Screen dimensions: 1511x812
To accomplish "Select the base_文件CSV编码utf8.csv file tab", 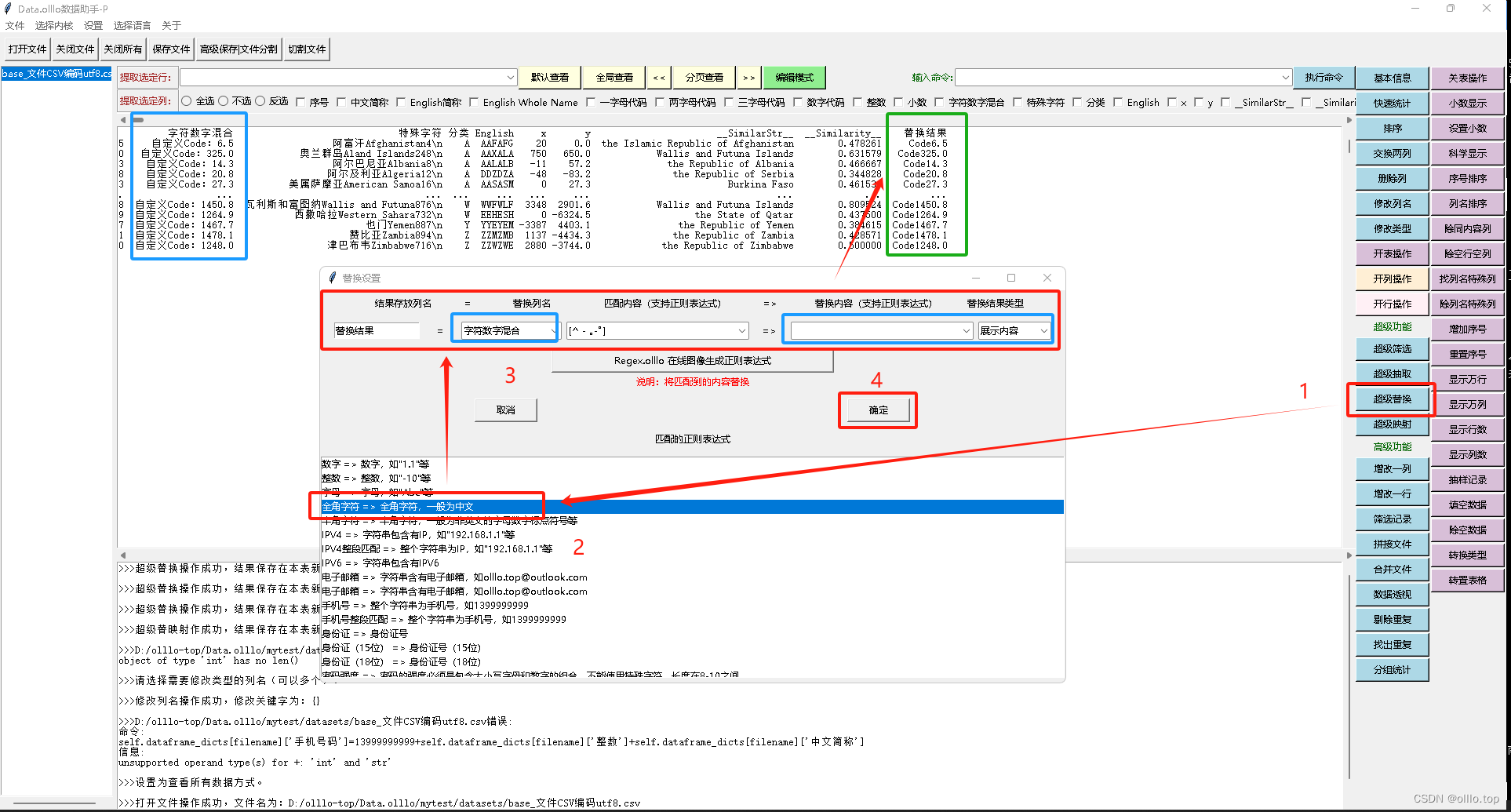I will pos(55,74).
